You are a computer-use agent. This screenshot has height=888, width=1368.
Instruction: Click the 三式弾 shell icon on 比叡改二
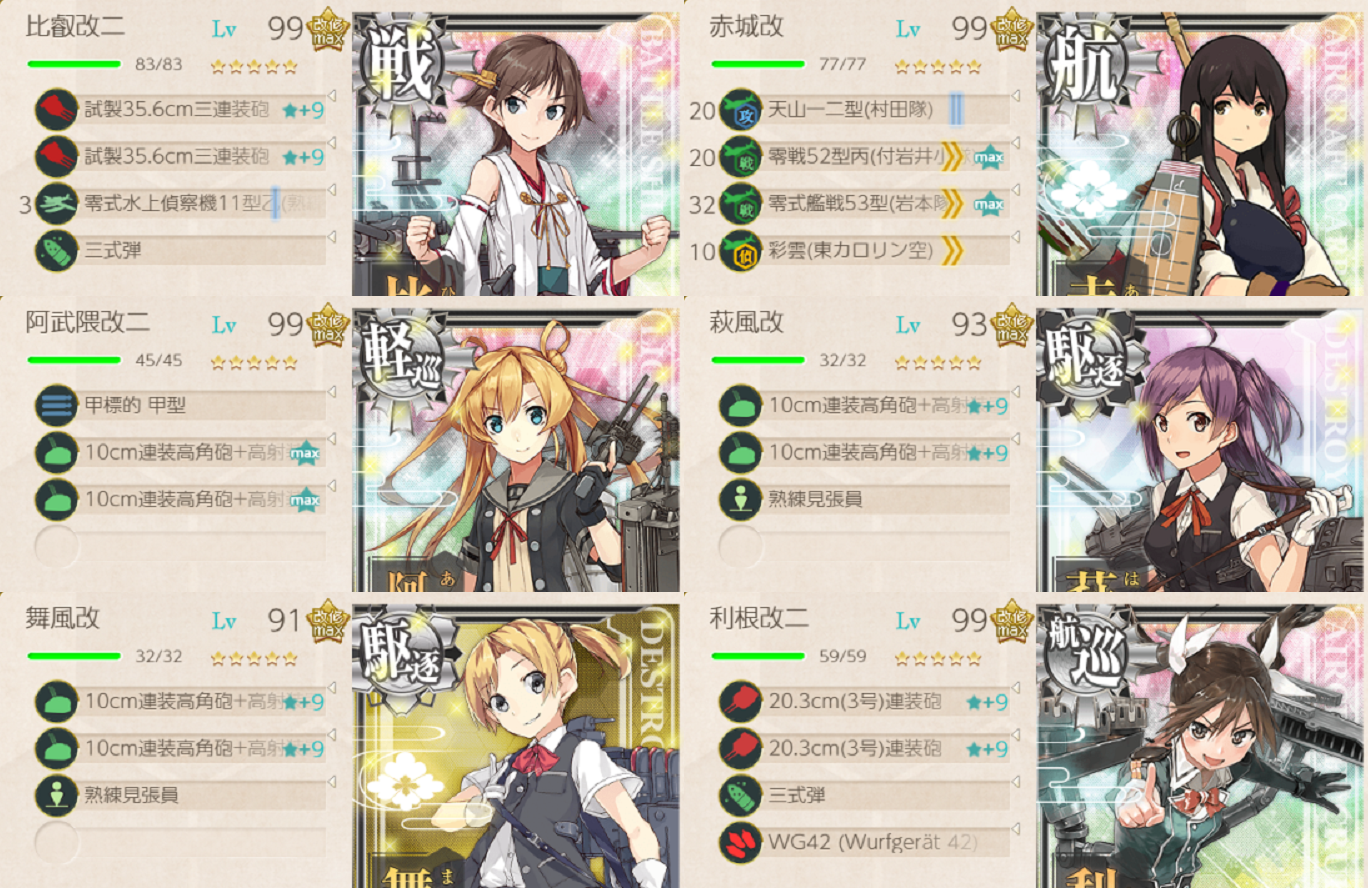point(56,250)
